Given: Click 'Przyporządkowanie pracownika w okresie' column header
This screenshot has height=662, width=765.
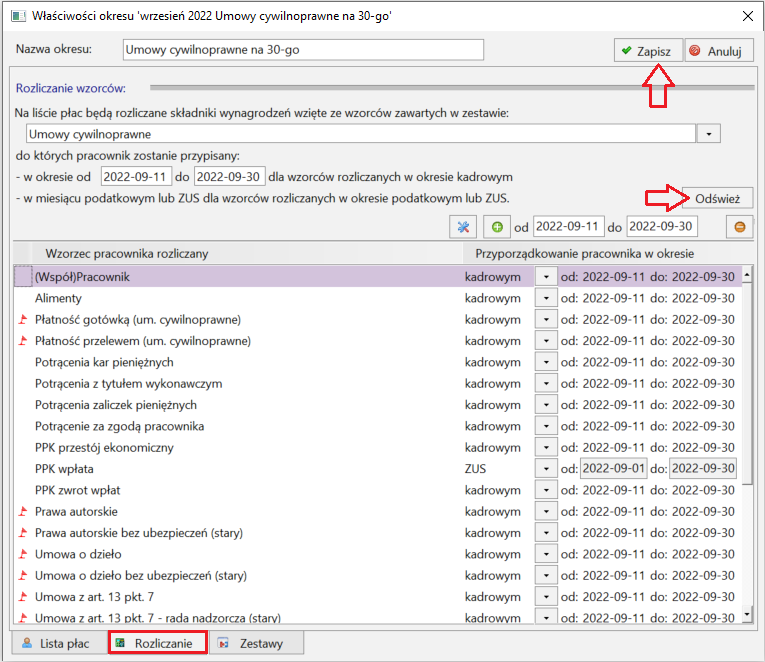Looking at the screenshot, I should click(x=607, y=254).
